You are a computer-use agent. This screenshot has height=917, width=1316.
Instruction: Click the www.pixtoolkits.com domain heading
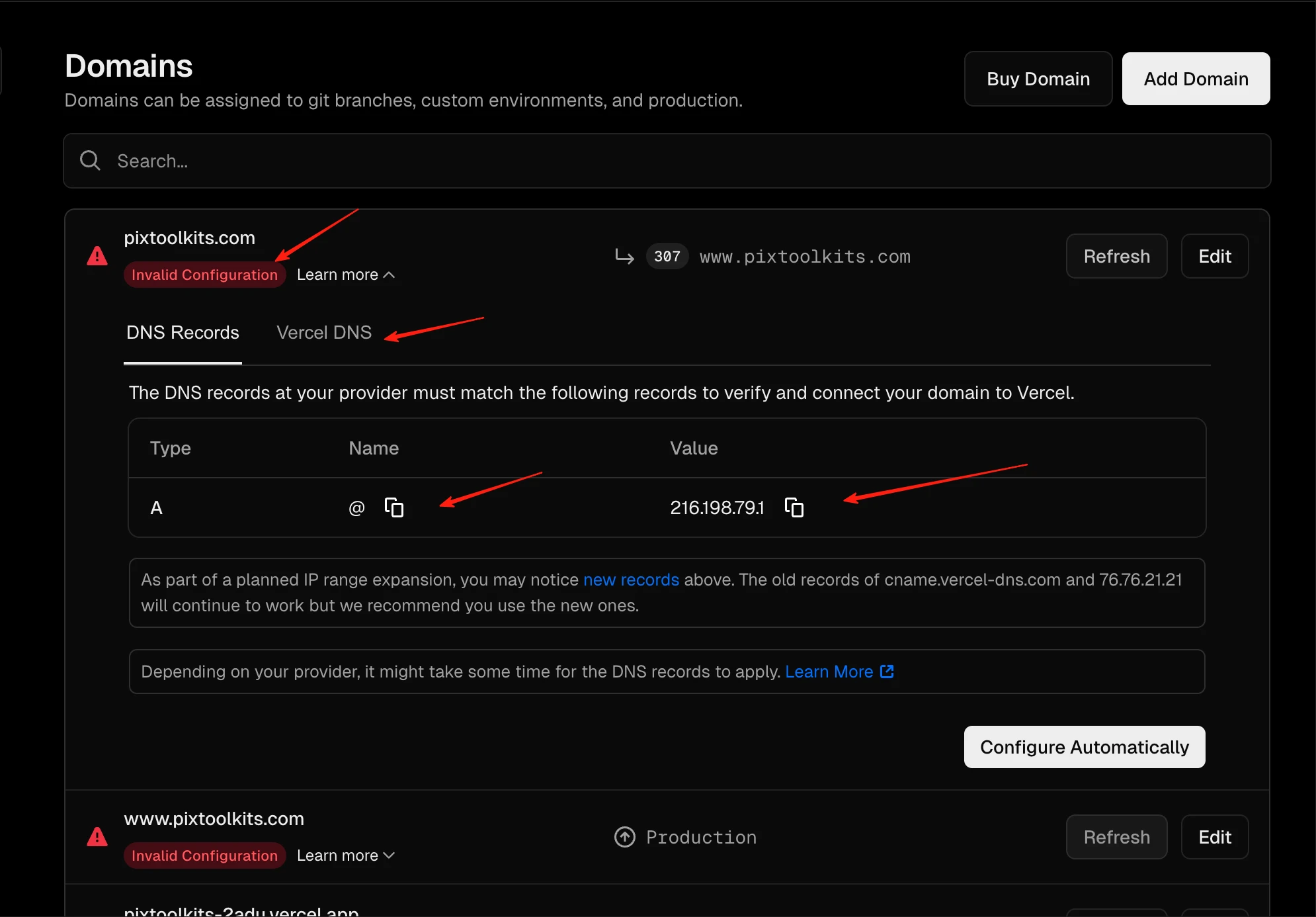[x=214, y=818]
